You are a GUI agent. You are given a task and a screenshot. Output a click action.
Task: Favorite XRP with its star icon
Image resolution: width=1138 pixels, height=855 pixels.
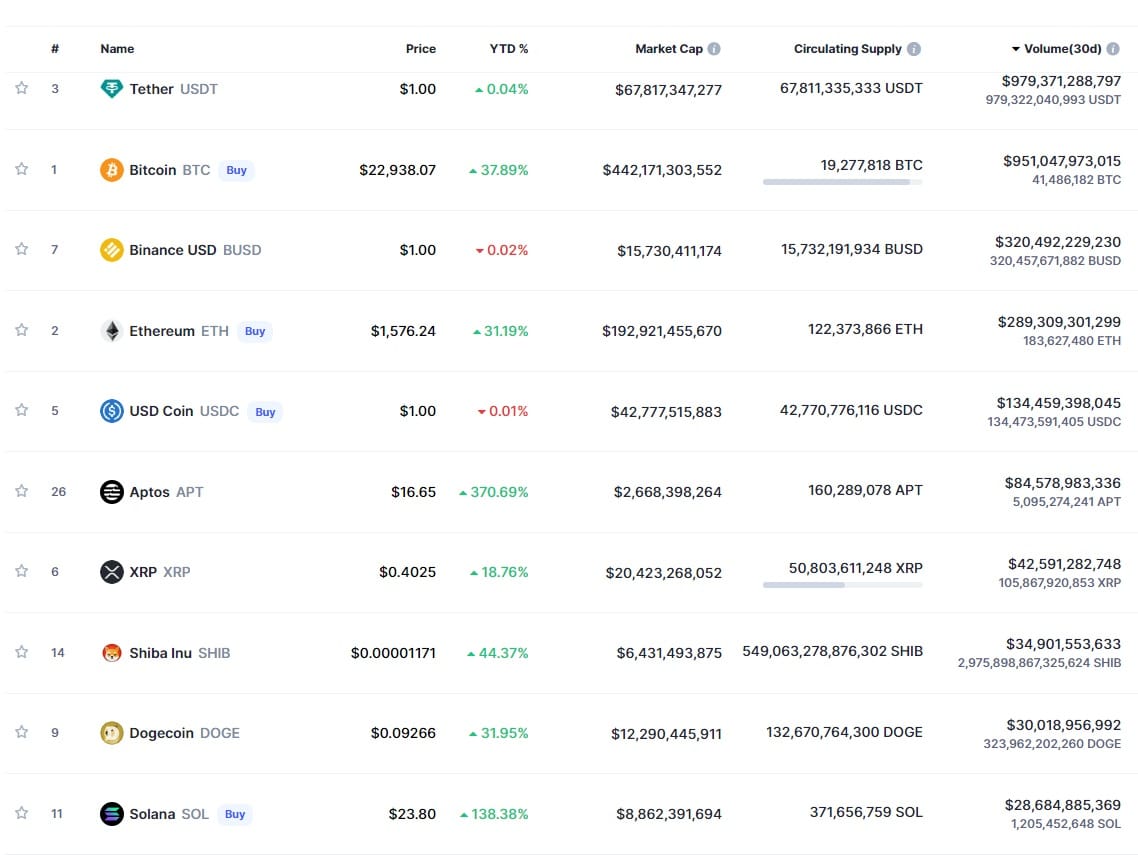point(22,571)
